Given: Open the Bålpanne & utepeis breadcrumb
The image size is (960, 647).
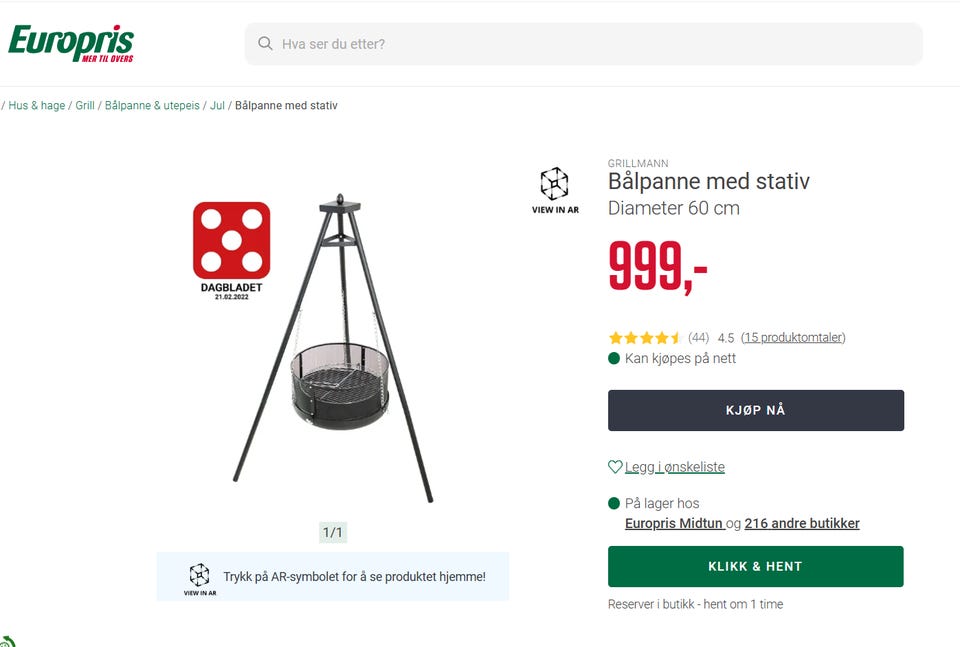Looking at the screenshot, I should (152, 105).
